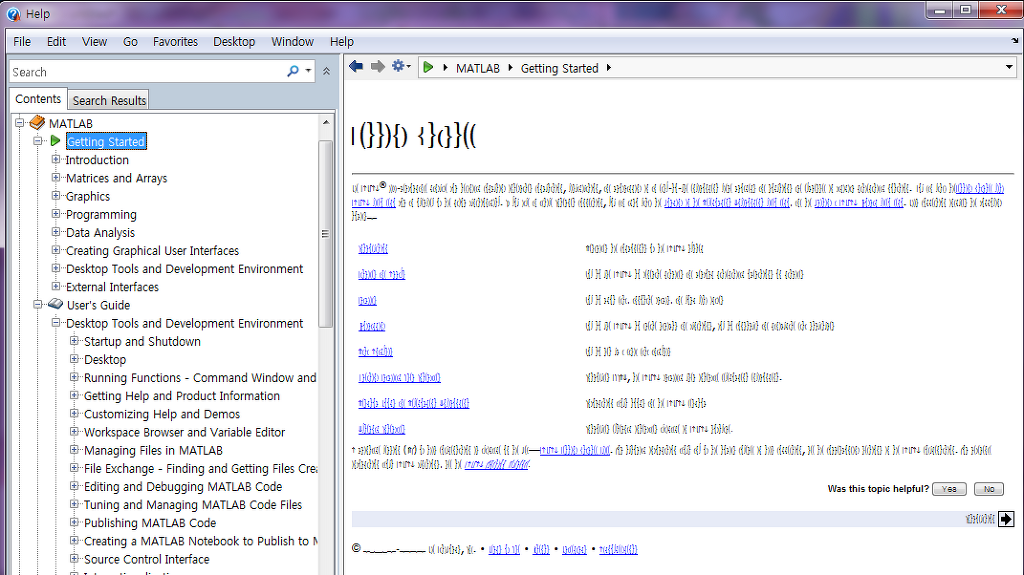Open the File menu
Viewport: 1024px width, 575px height.
(22, 41)
